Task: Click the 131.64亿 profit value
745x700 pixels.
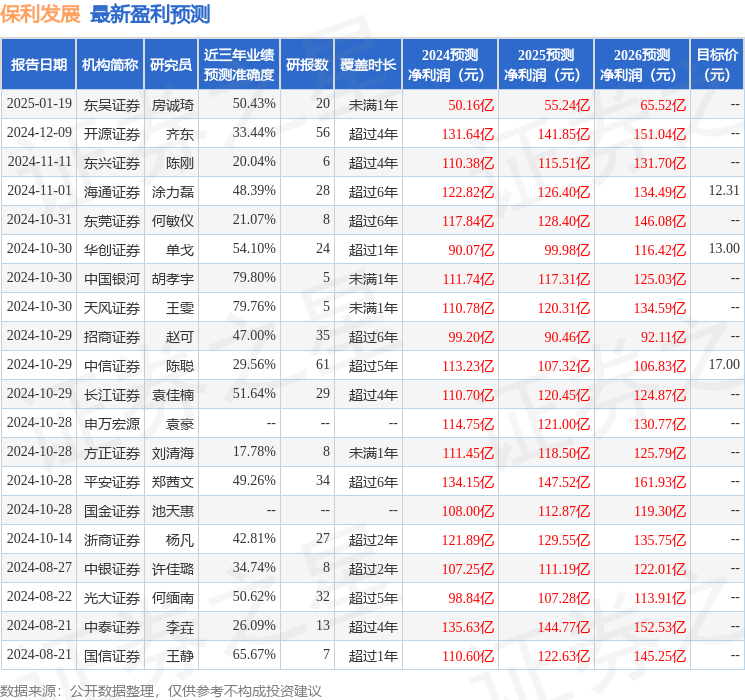Action: pos(468,134)
